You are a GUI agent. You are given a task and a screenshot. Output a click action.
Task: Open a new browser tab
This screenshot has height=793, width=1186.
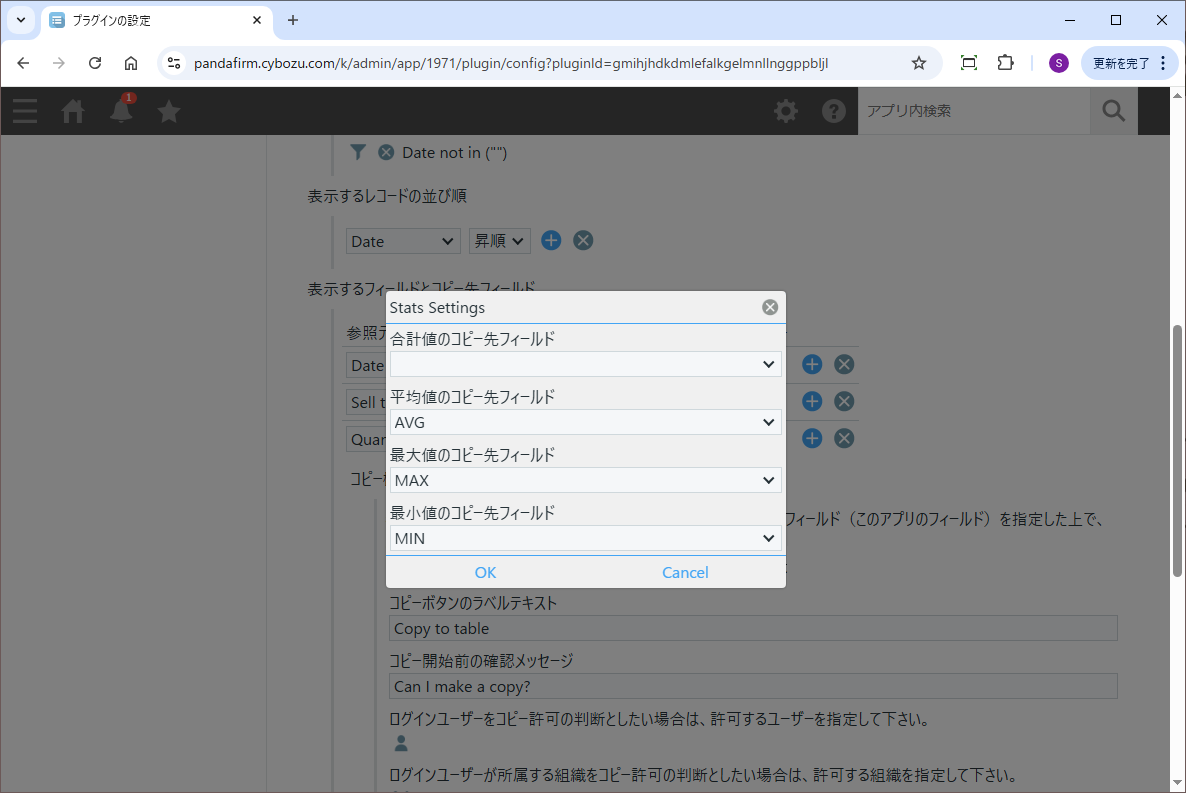pos(293,20)
